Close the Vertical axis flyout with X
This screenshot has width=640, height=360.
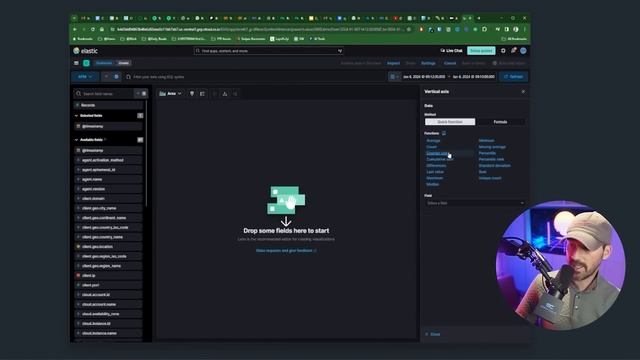523,92
